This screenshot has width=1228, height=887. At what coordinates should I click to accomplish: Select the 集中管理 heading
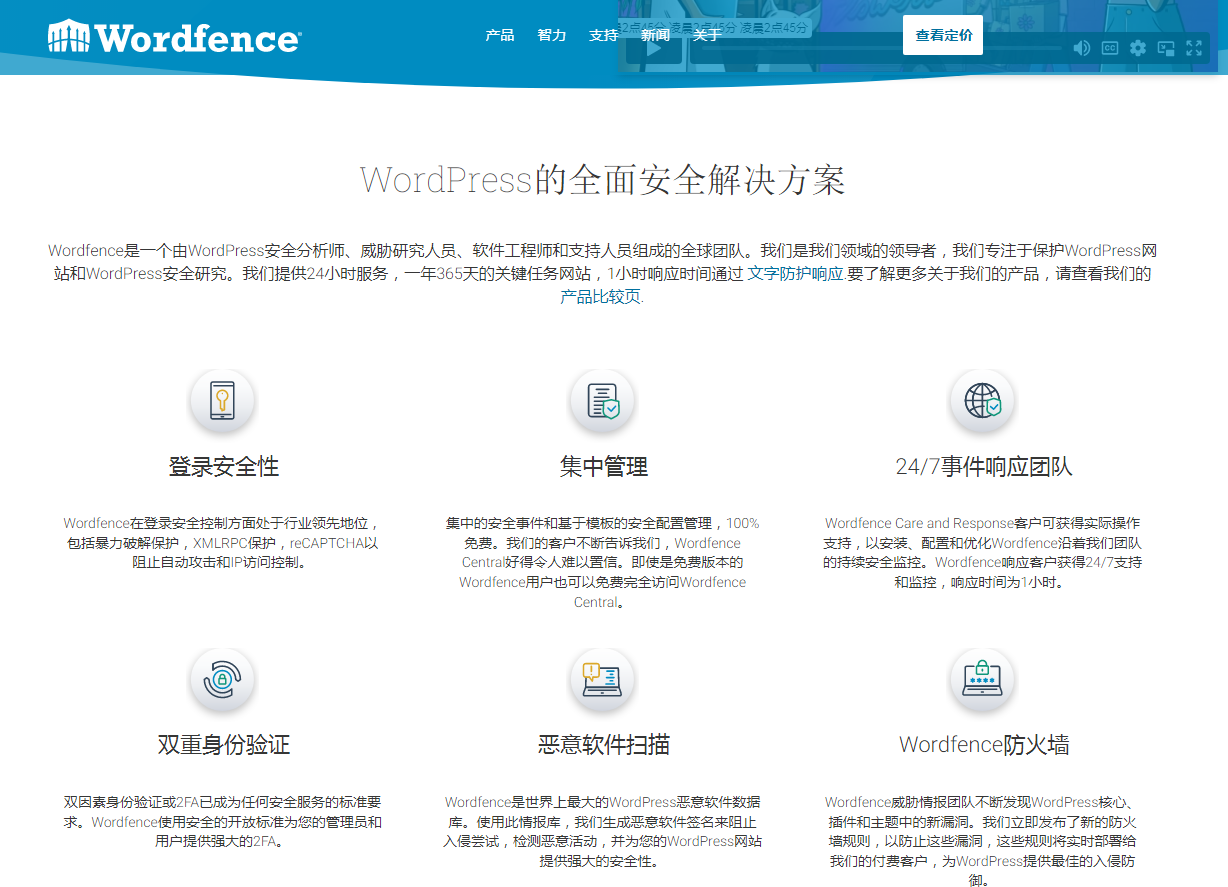point(604,467)
